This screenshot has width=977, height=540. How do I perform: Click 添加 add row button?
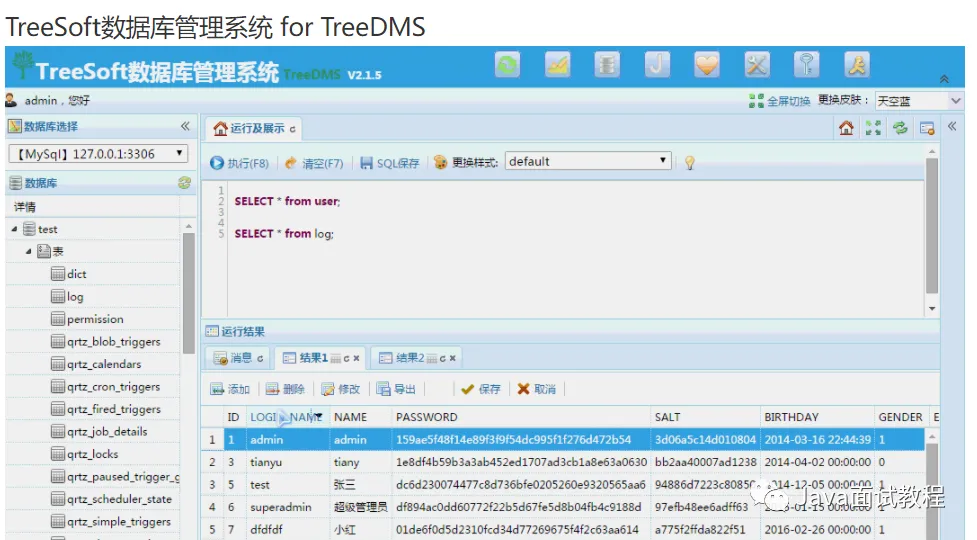230,389
